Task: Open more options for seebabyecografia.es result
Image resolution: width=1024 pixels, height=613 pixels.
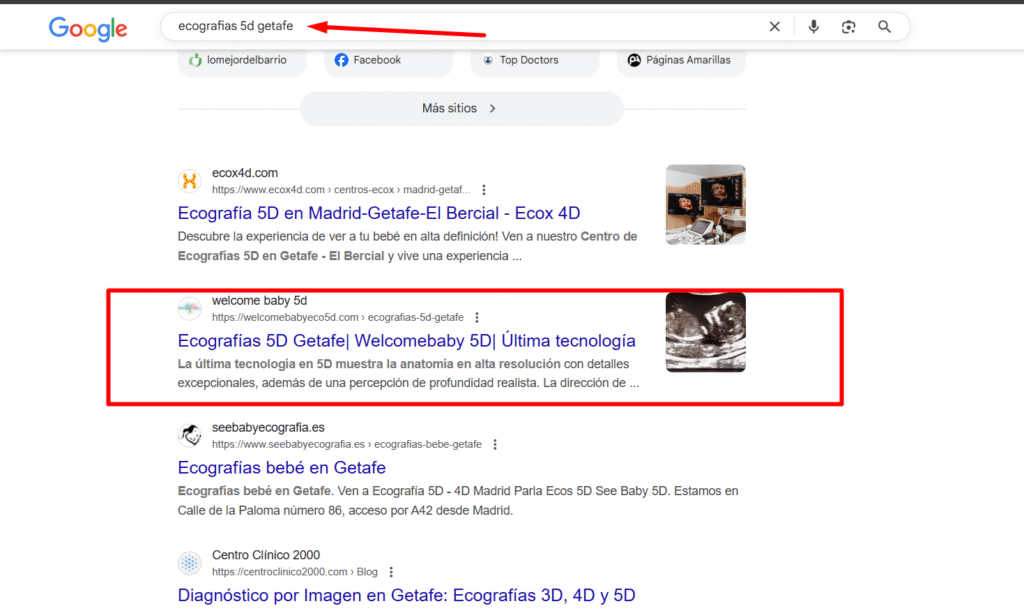Action: (x=495, y=444)
